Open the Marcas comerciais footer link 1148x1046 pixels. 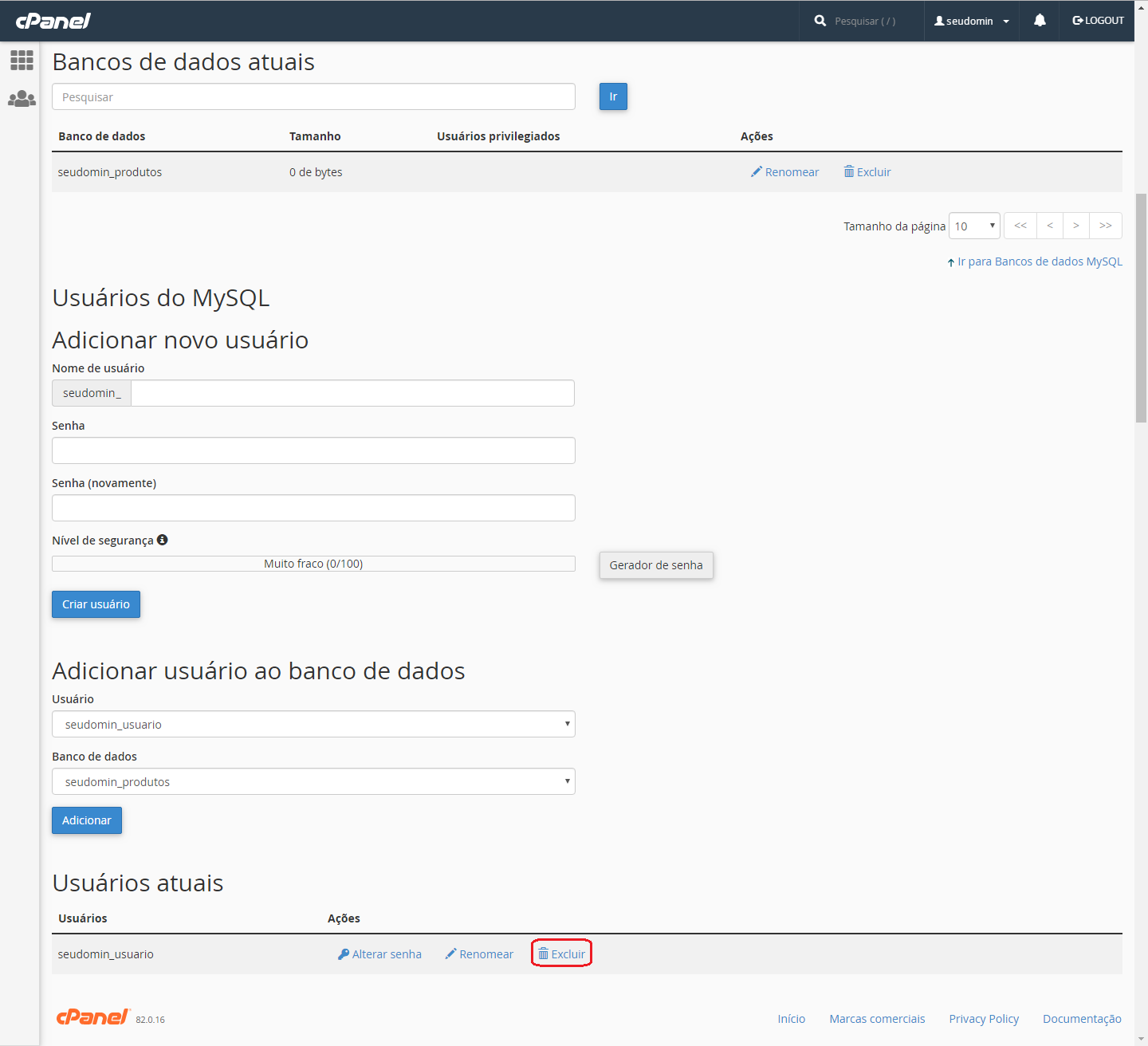877,1019
